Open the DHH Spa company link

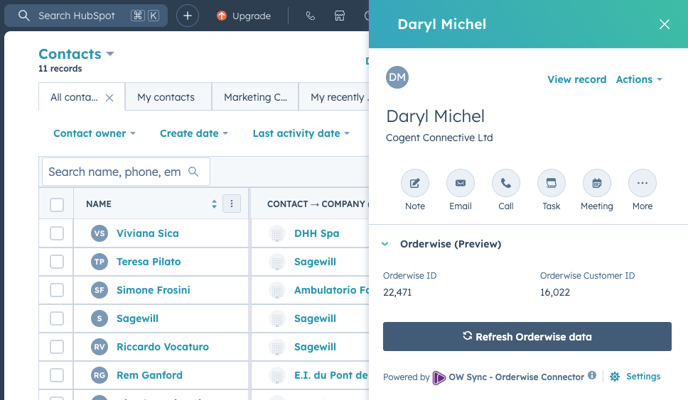(x=316, y=234)
